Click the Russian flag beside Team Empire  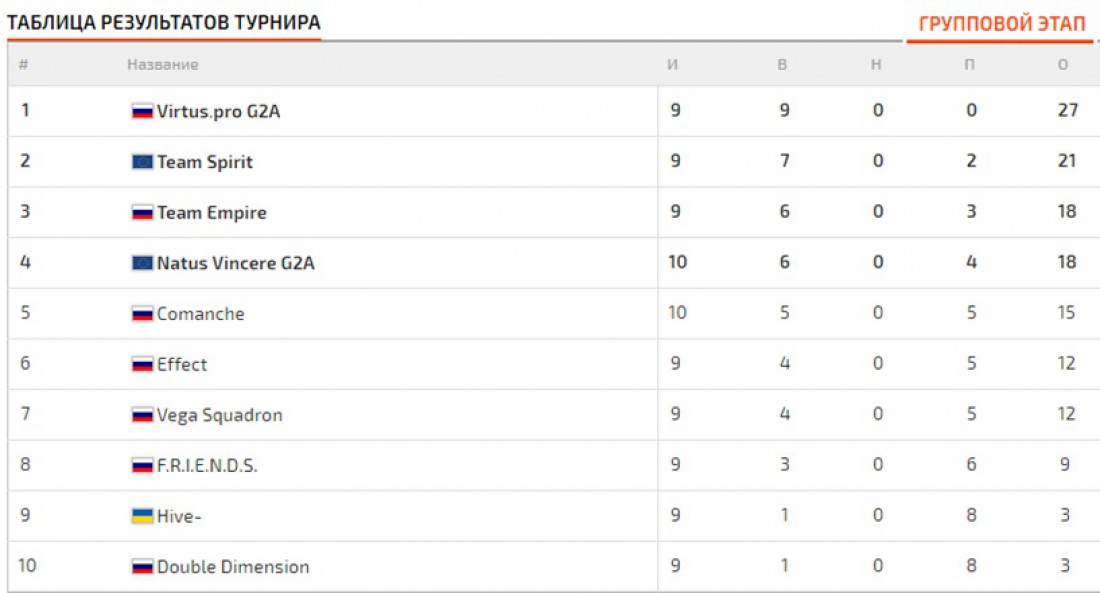click(142, 213)
